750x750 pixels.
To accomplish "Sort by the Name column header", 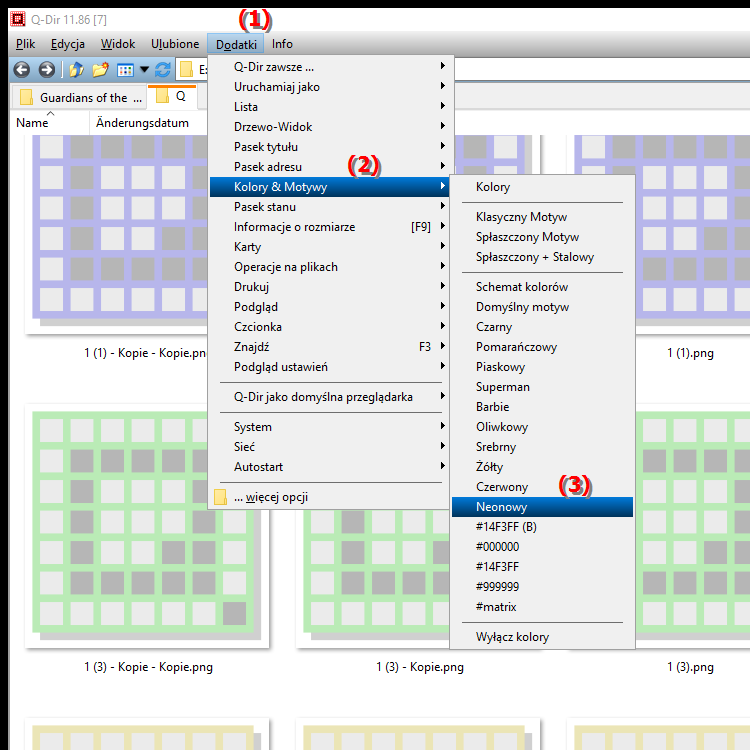I will [x=50, y=123].
